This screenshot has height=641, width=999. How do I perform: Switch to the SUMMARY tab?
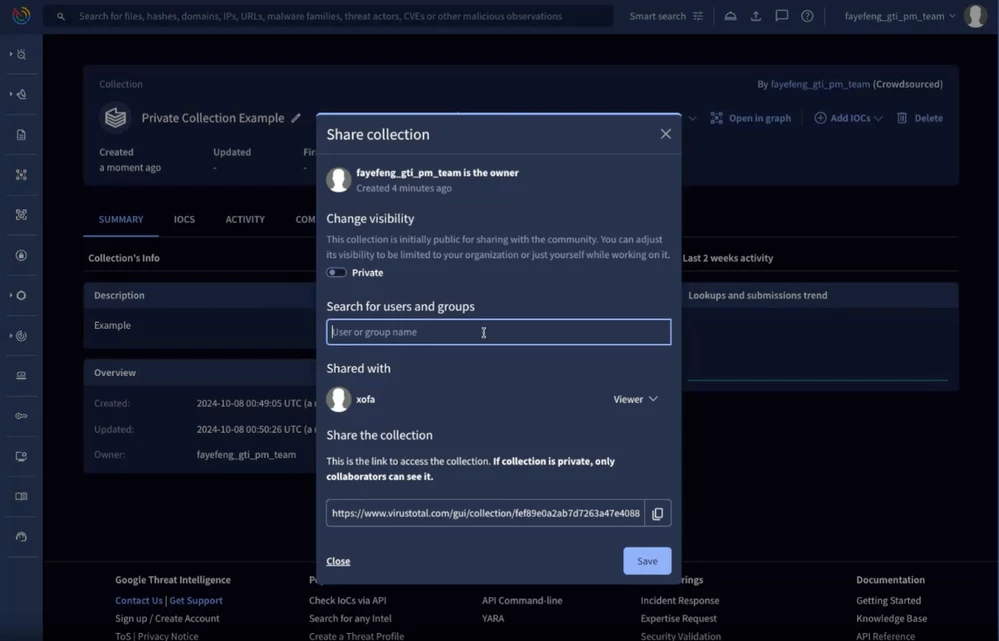pos(121,219)
